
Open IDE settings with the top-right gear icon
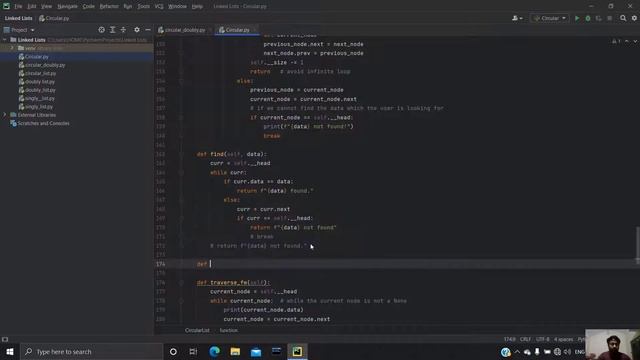pos(634,18)
